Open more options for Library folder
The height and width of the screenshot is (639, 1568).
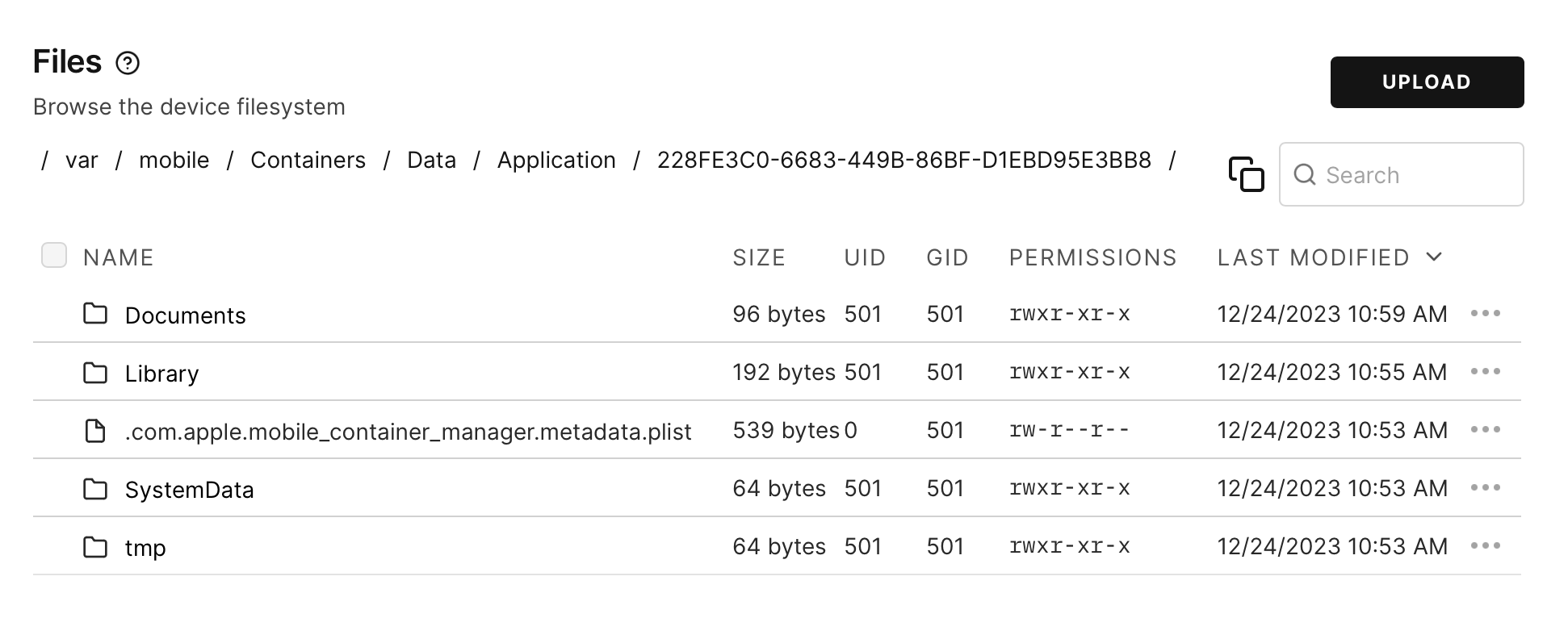(1485, 371)
